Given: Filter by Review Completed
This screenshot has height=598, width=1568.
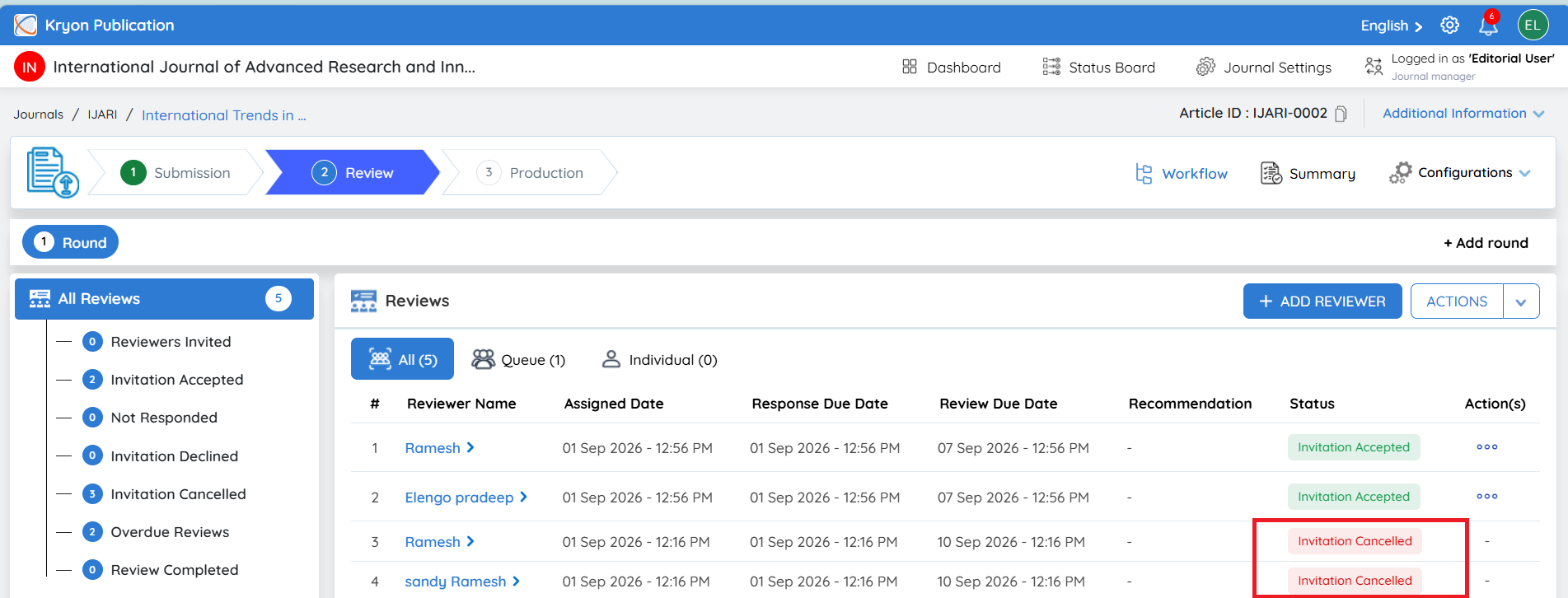Looking at the screenshot, I should click(x=161, y=570).
